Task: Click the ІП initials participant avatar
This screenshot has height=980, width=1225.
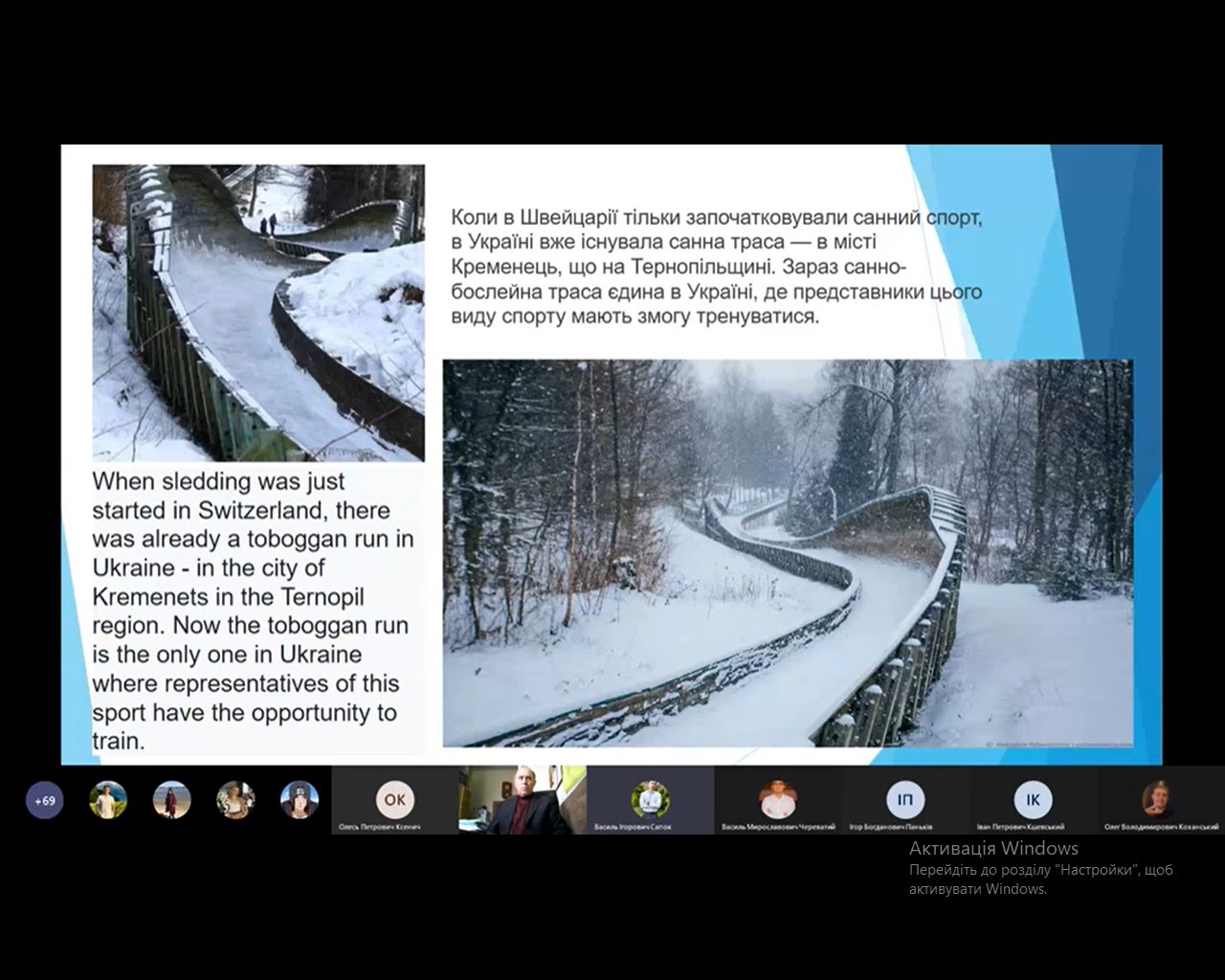Action: coord(904,798)
